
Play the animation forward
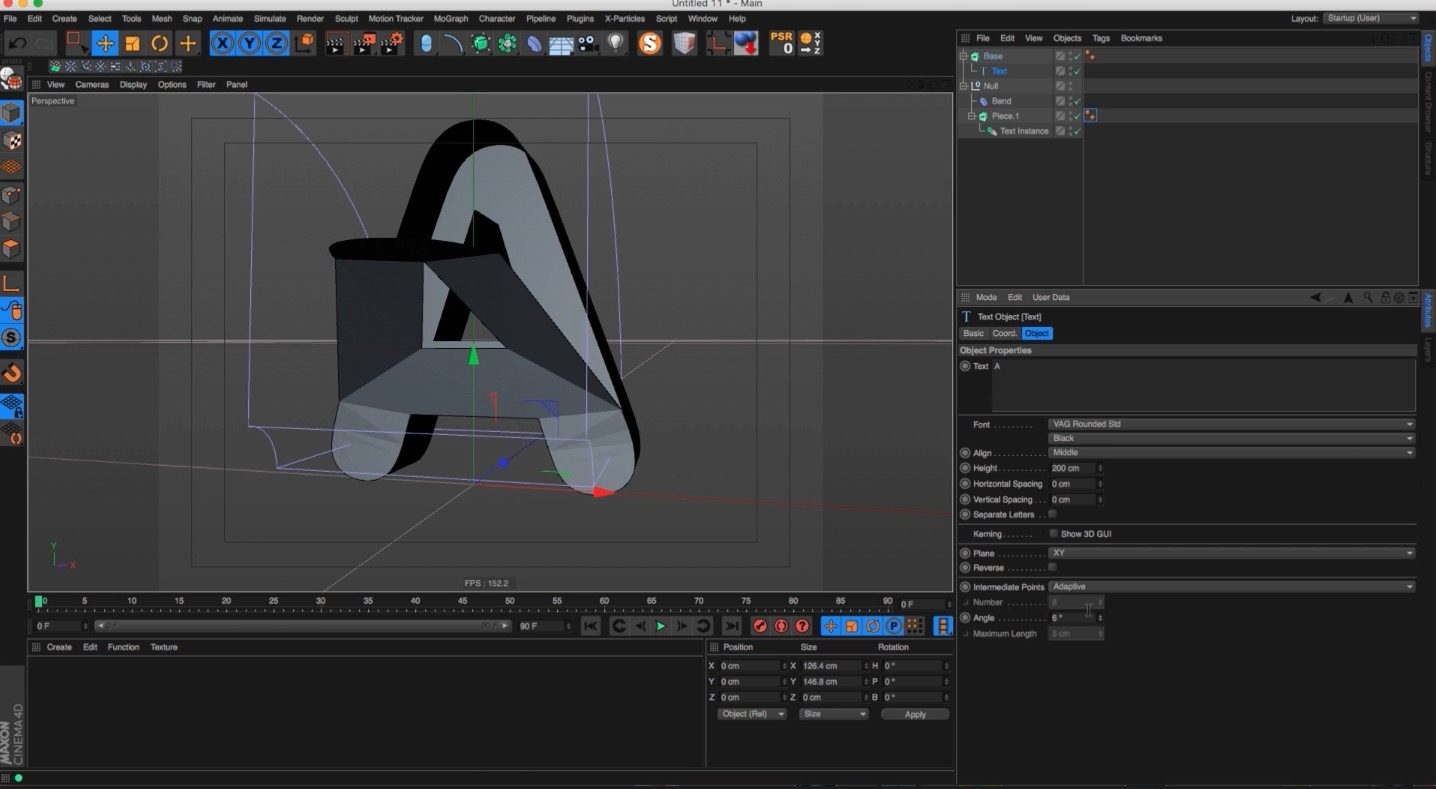click(x=661, y=626)
